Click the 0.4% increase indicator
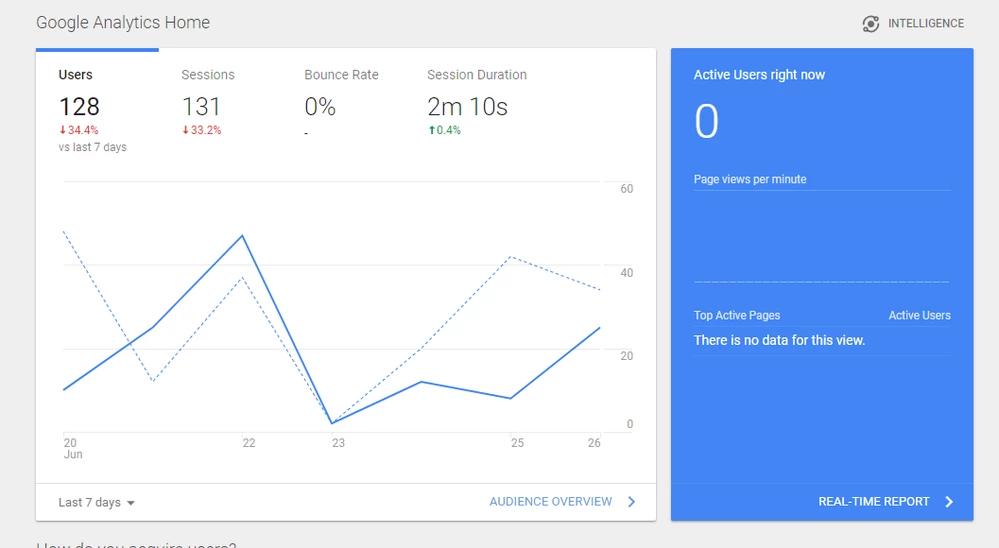999x548 pixels. [444, 130]
